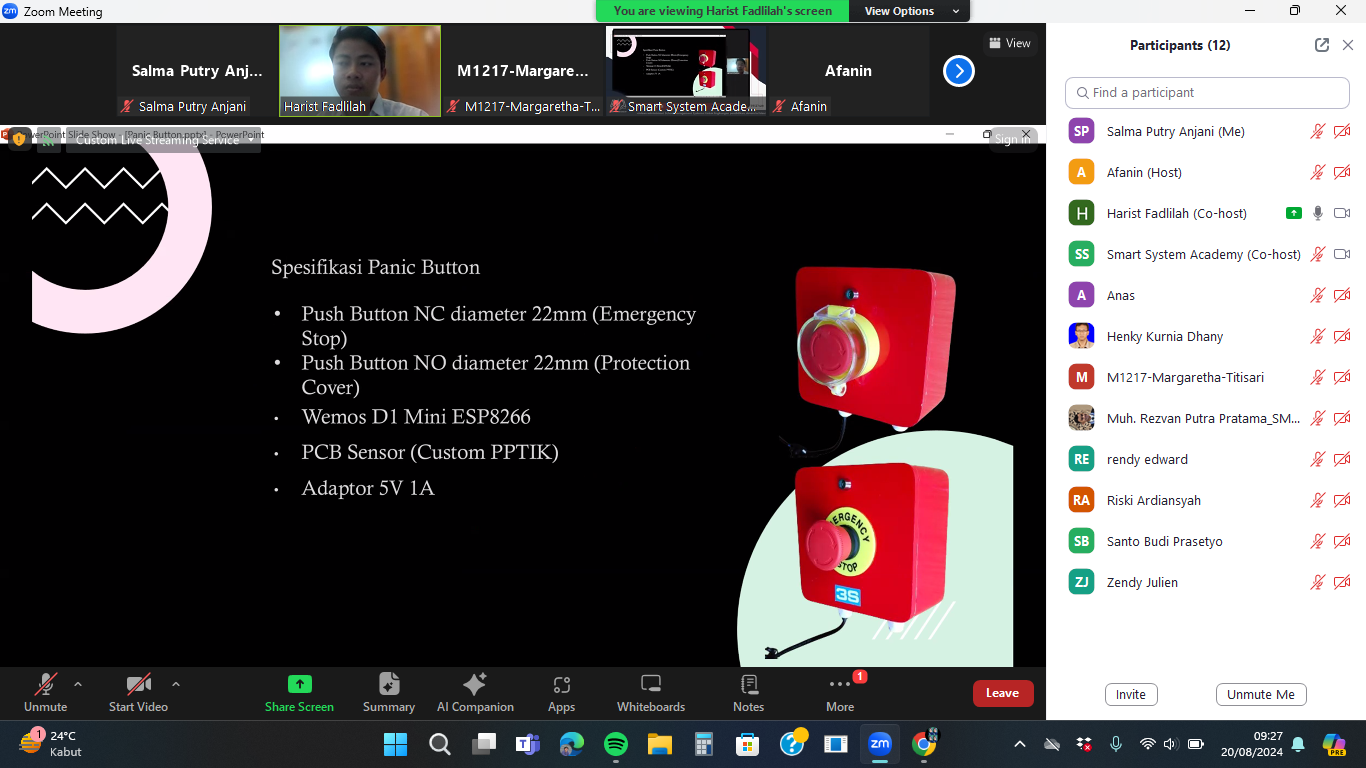The height and width of the screenshot is (768, 1366).
Task: Click Harist Fadlilah's microphone icon in participants
Action: click(1318, 213)
